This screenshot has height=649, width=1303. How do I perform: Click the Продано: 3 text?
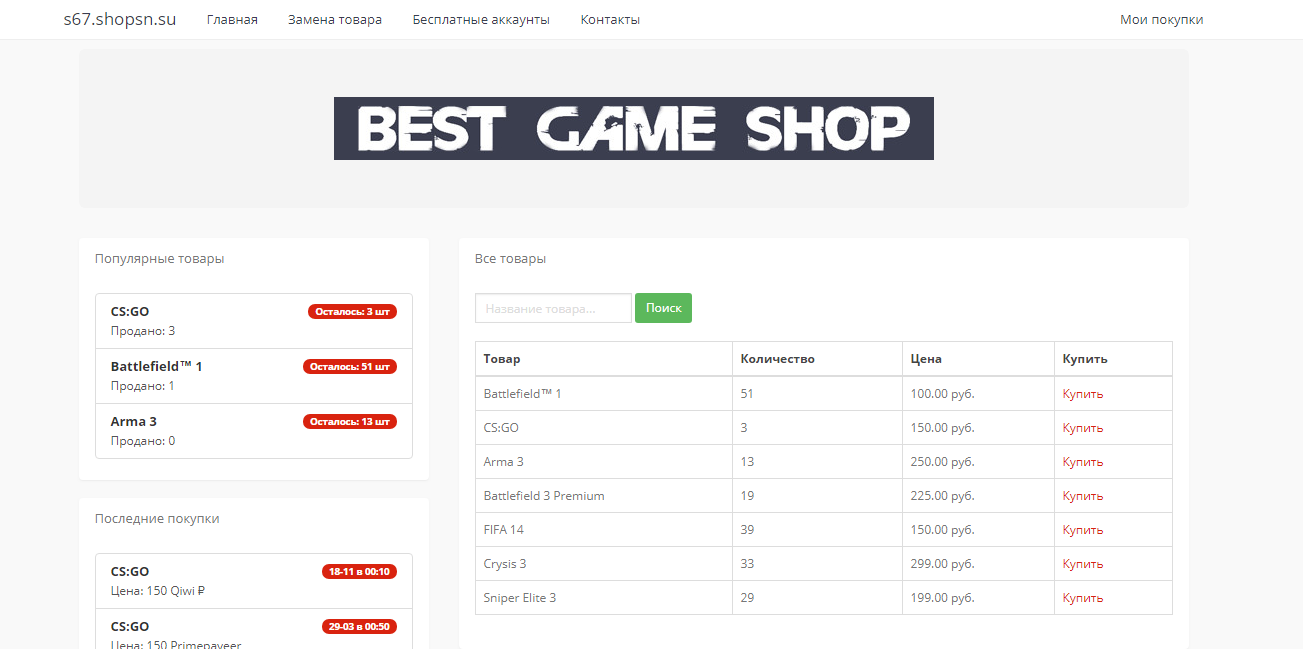coord(143,331)
